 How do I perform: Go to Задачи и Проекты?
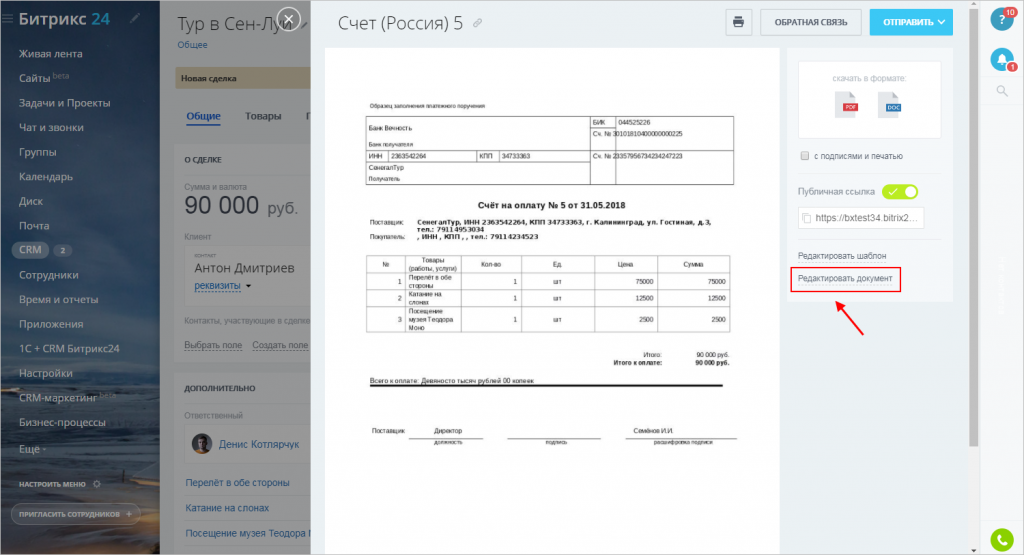[65, 103]
